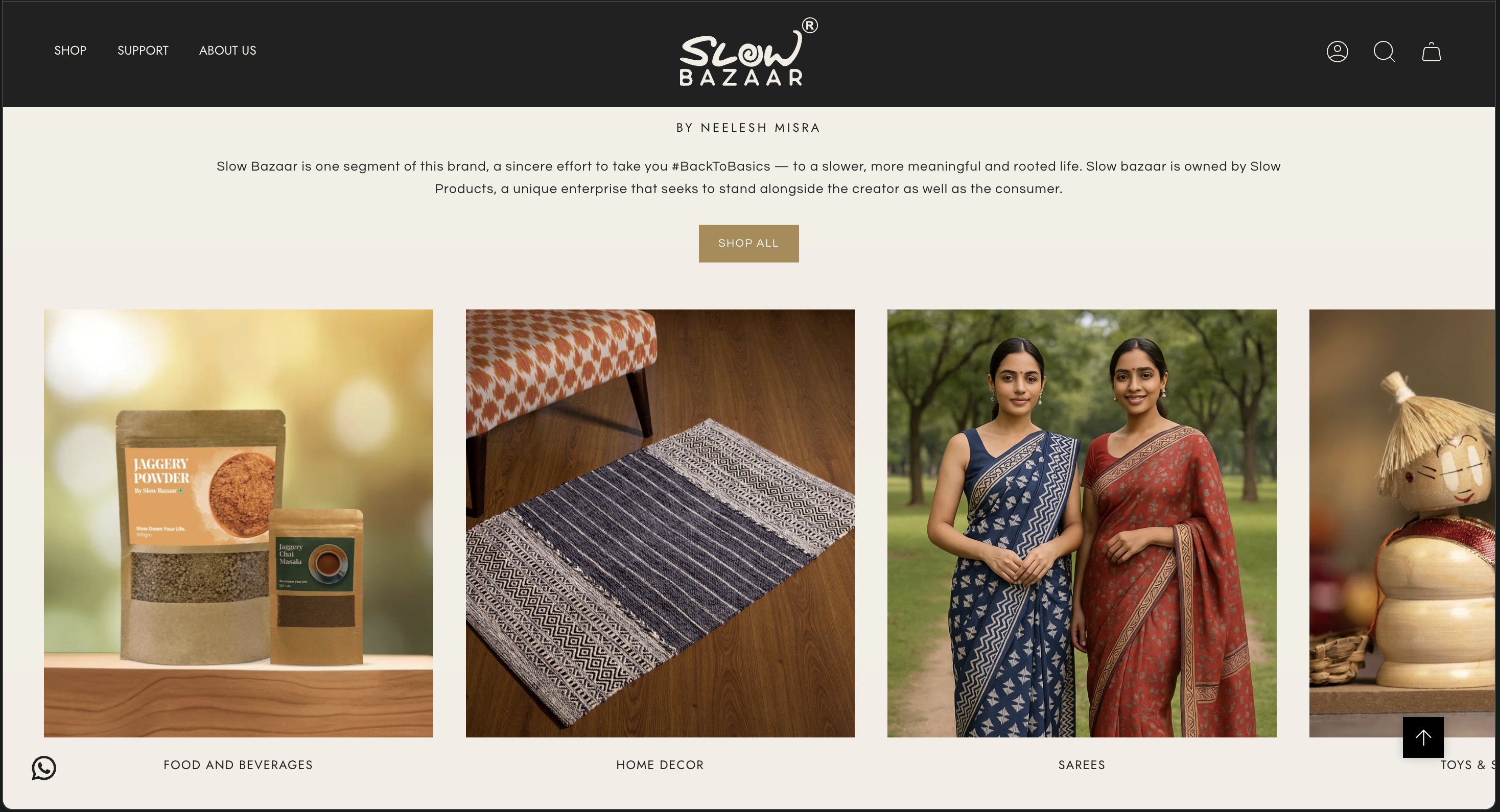Click the SHOP ALL button
Viewport: 1500px width, 812px height.
(748, 243)
